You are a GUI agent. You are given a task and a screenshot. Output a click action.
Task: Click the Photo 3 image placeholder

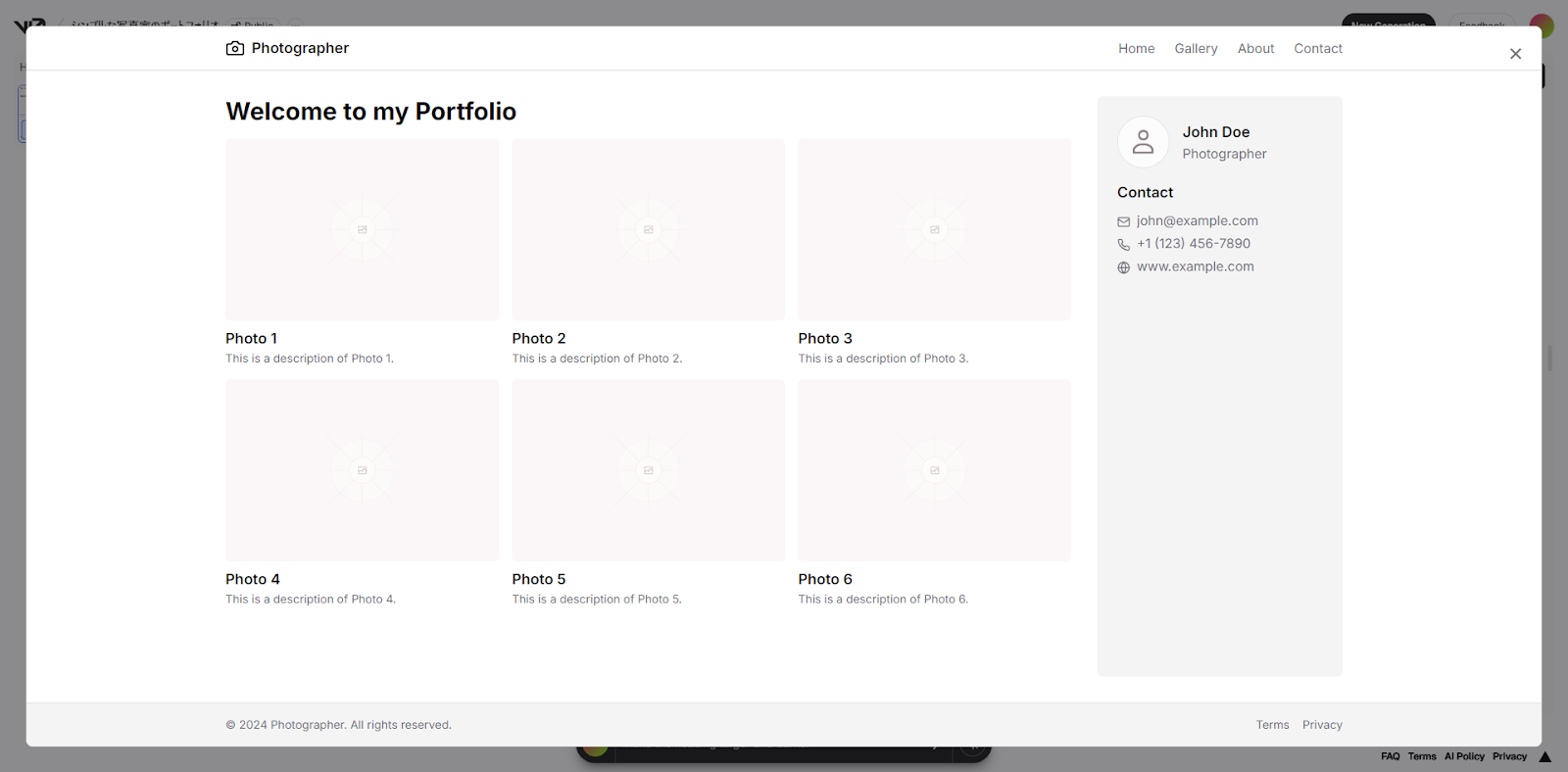click(x=934, y=229)
